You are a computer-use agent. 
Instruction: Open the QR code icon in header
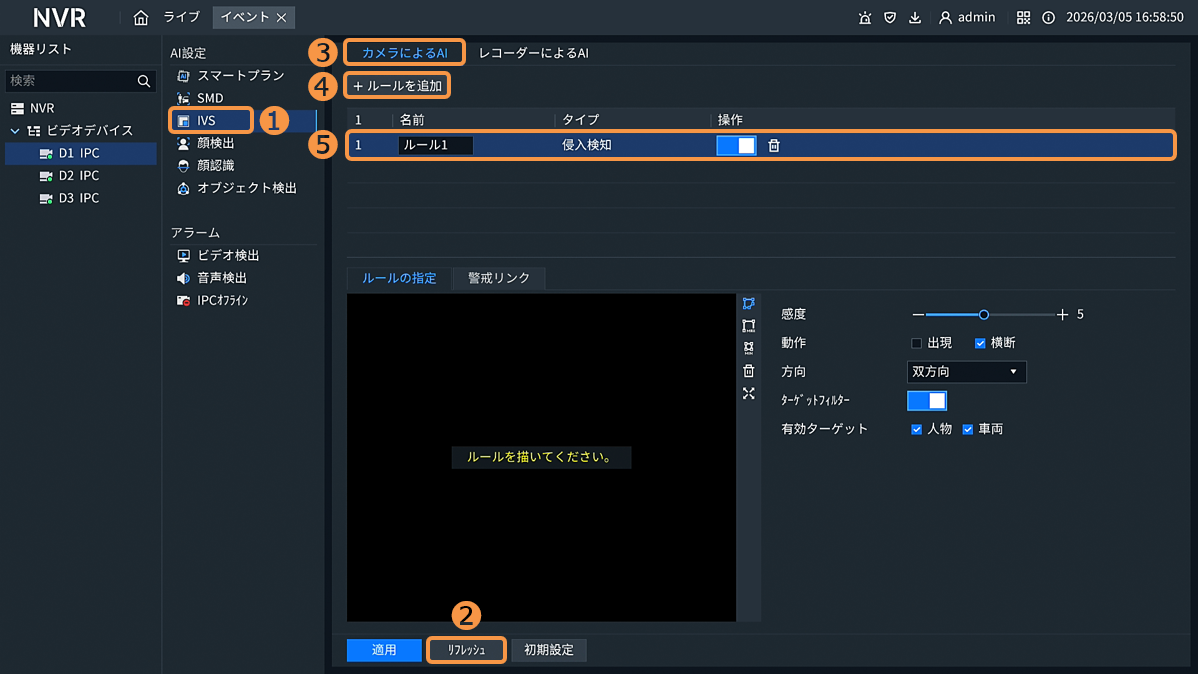1023,17
